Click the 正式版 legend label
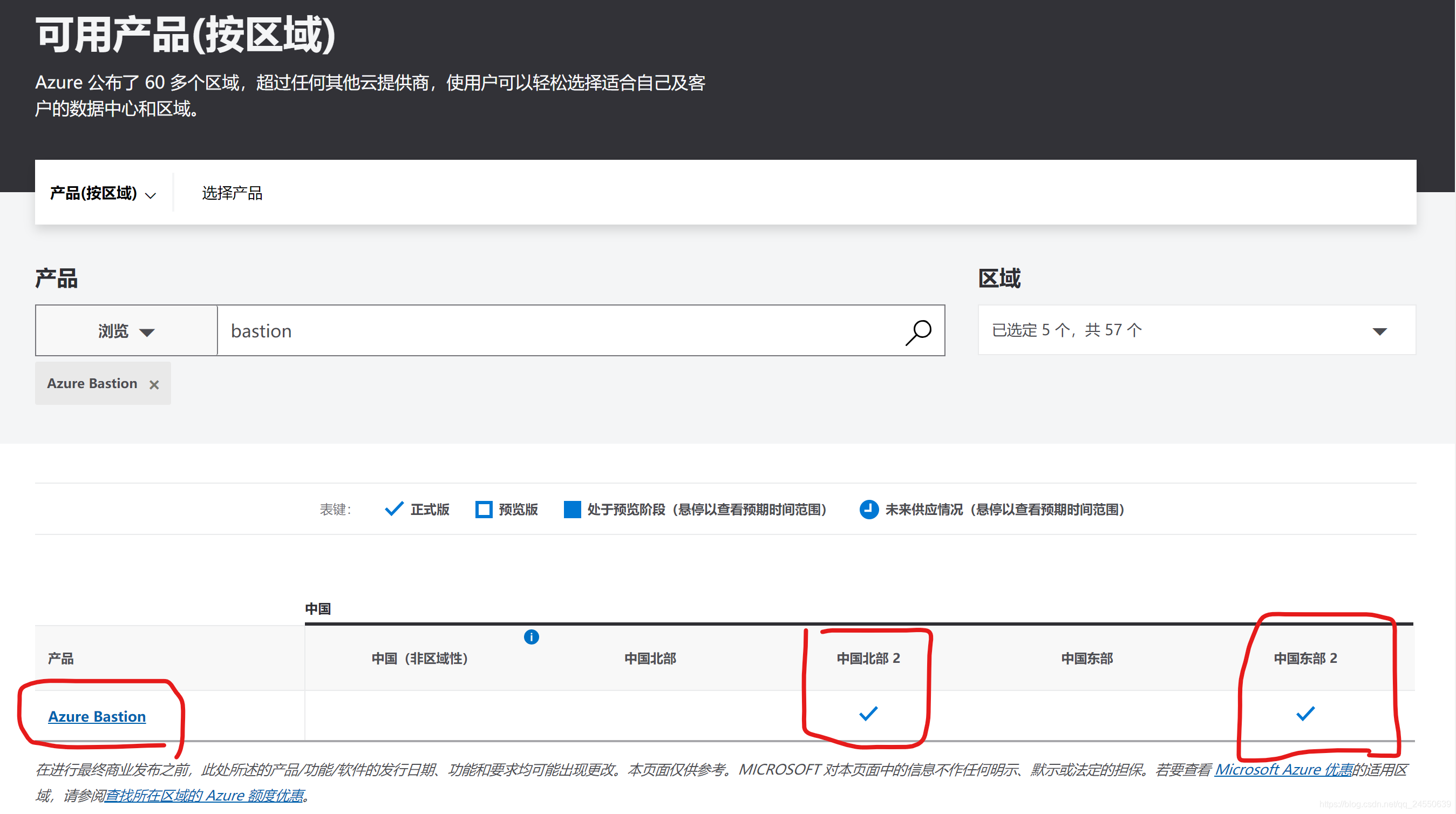This screenshot has height=814, width=1456. point(430,510)
